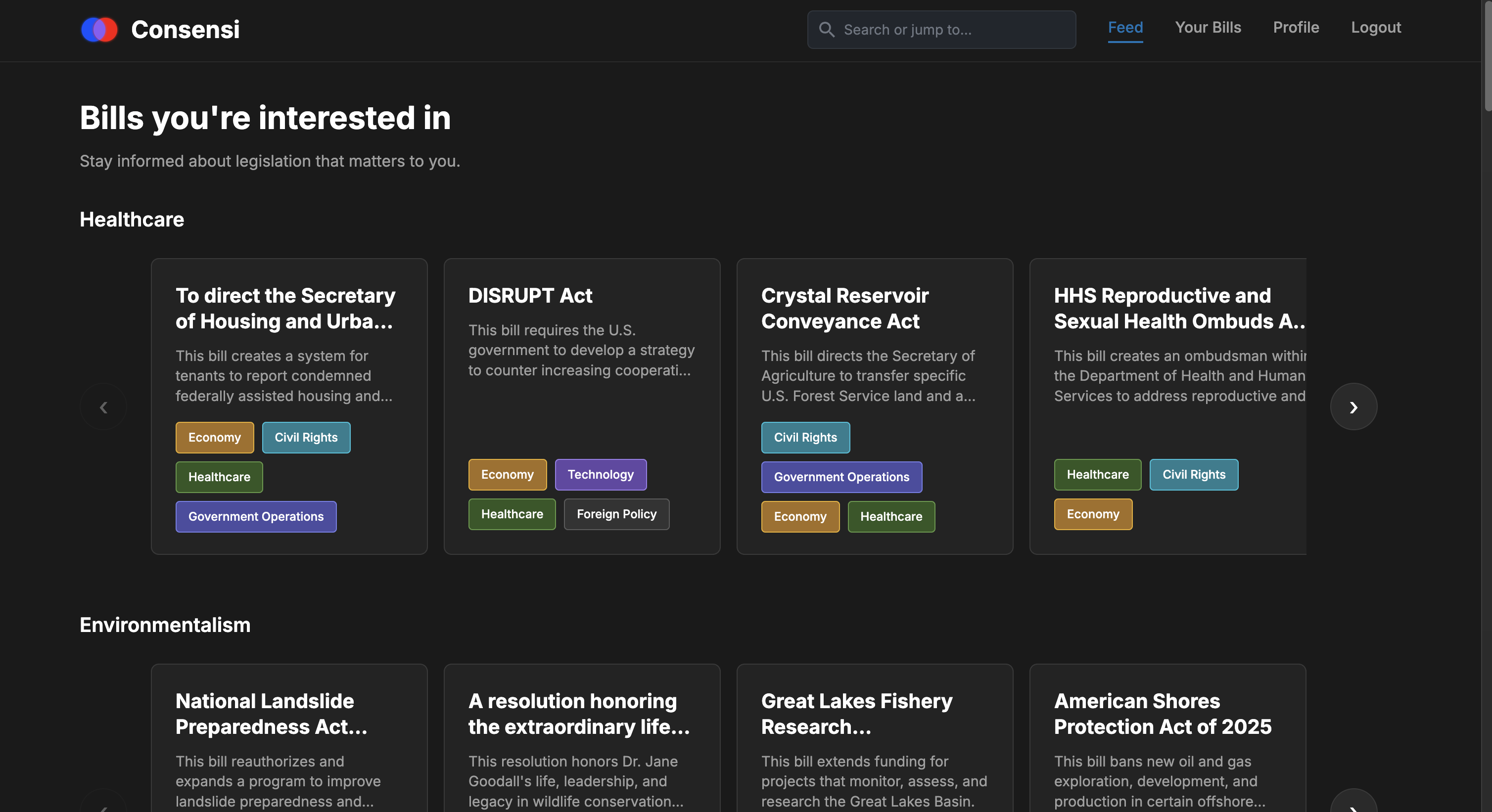The image size is (1492, 812).
Task: Go to the Profile page
Action: [x=1296, y=27]
